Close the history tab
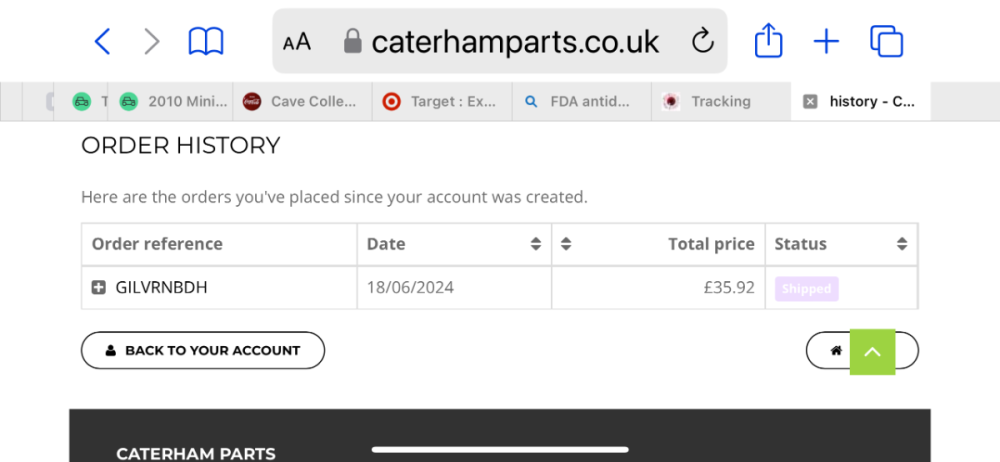This screenshot has height=462, width=1000. 810,101
